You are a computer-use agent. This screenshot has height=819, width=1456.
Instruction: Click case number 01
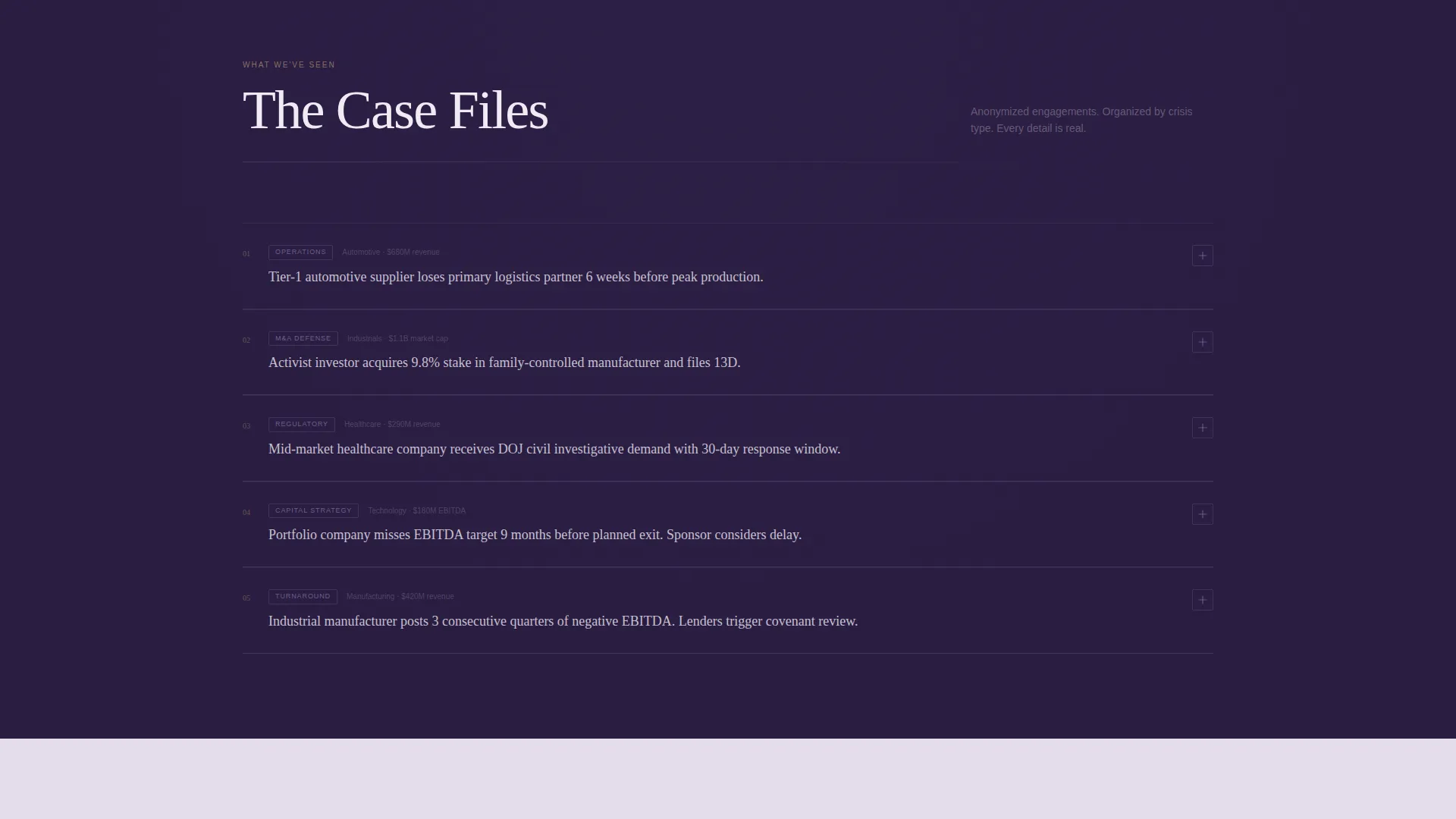tap(246, 254)
